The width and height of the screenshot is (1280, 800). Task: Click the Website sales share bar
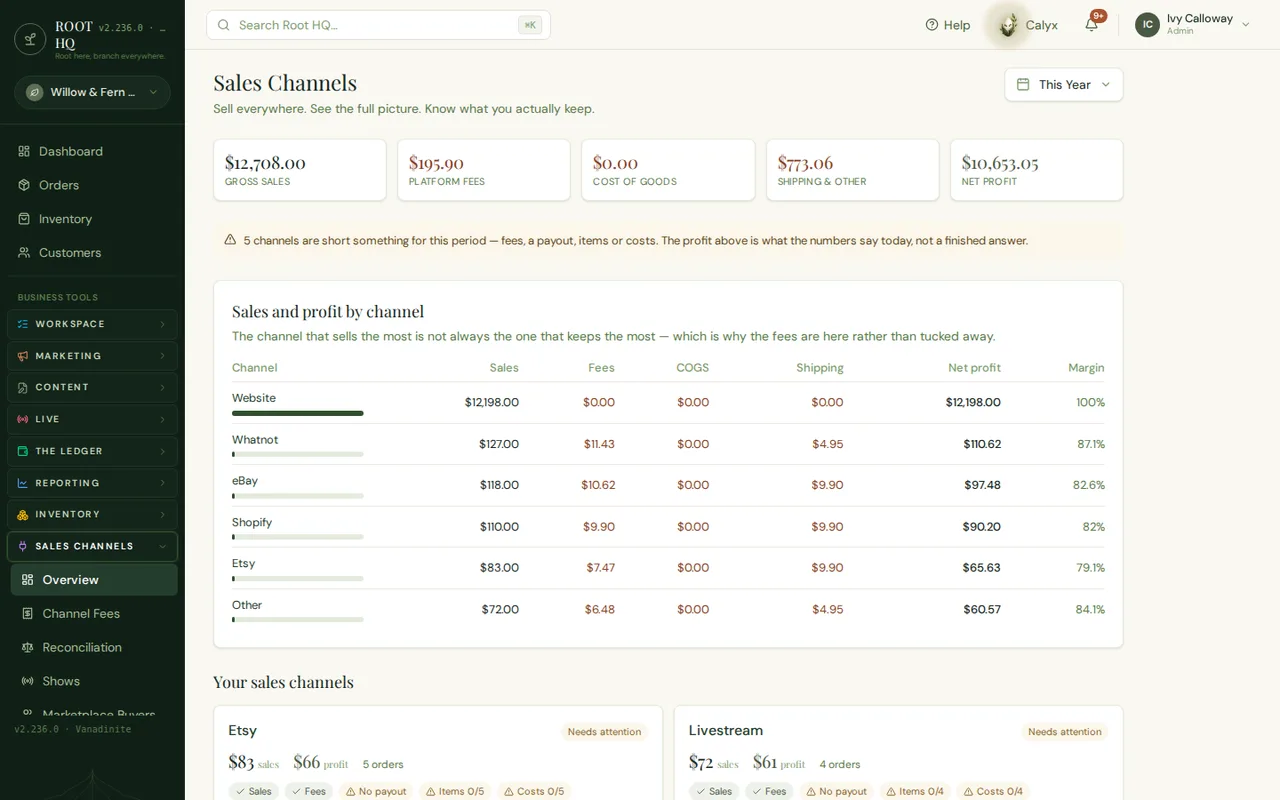pyautogui.click(x=298, y=413)
